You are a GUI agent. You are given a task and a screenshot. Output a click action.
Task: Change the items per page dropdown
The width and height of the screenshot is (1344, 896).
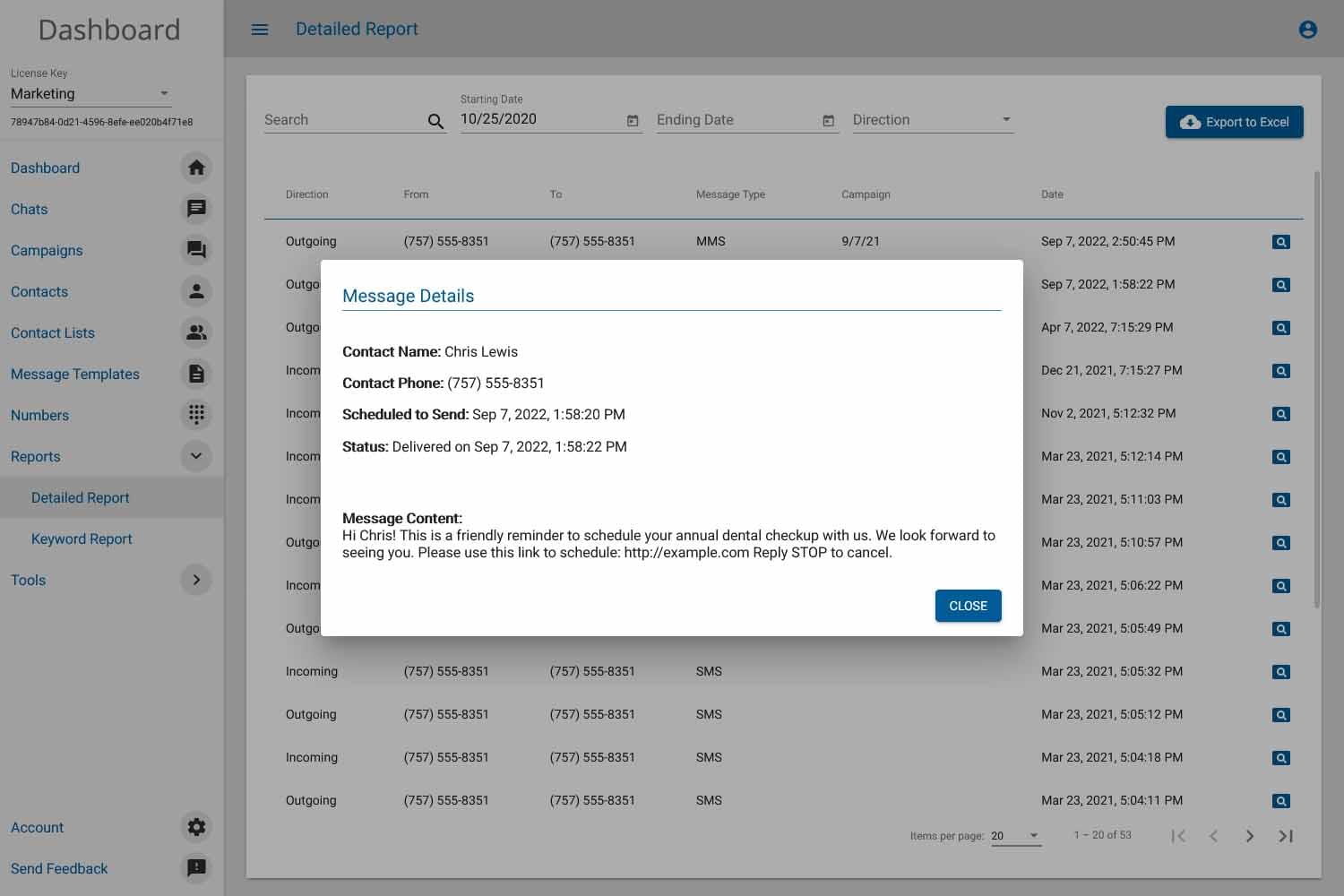(x=1015, y=836)
